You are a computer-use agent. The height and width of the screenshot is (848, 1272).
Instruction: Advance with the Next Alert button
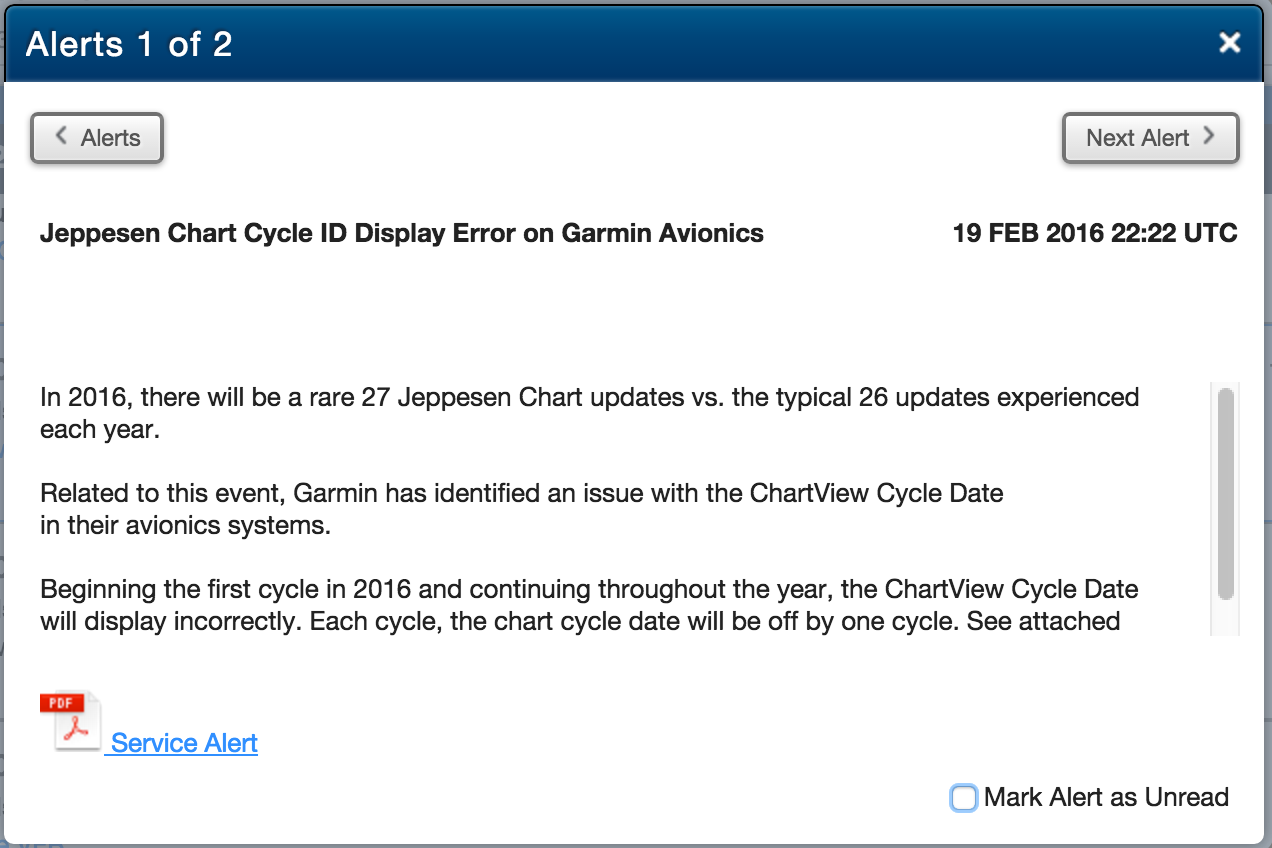pos(1150,138)
